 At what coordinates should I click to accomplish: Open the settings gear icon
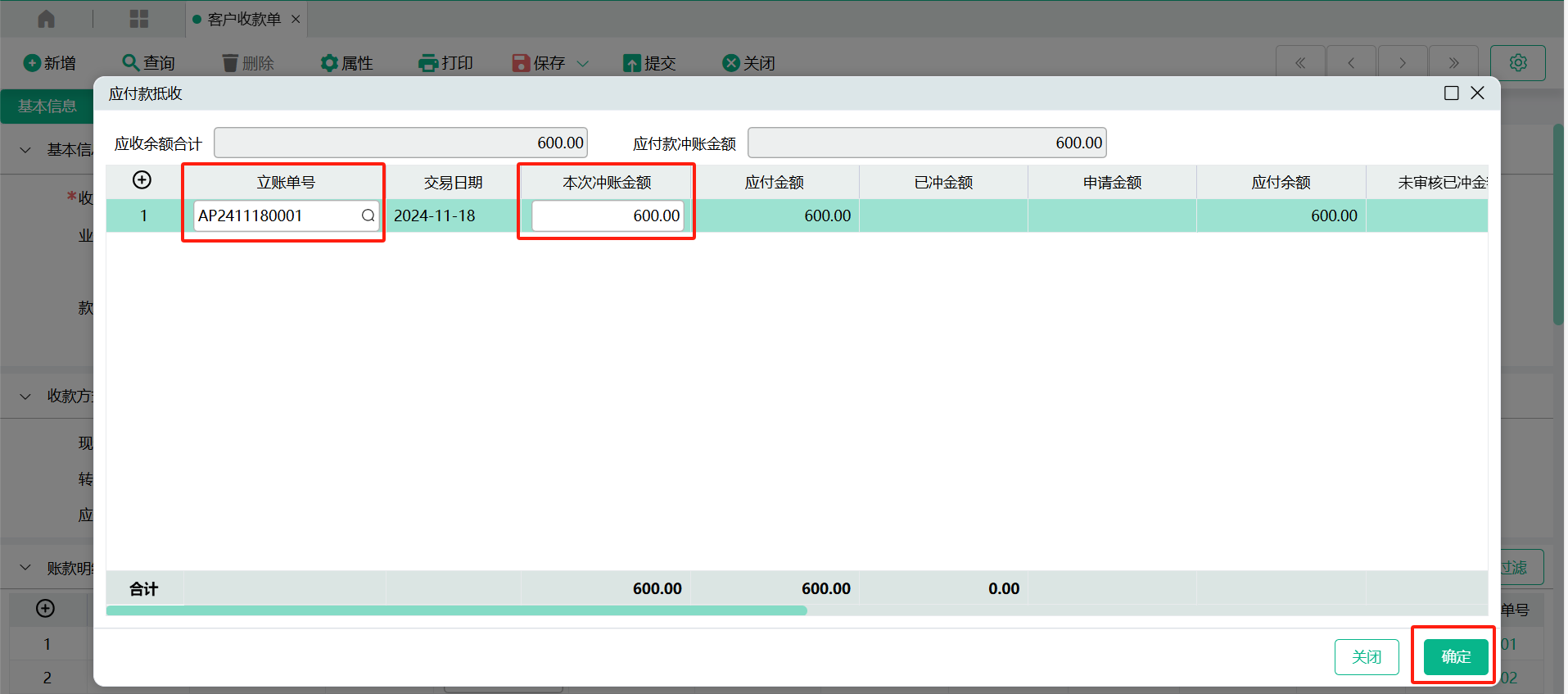pyautogui.click(x=1518, y=63)
